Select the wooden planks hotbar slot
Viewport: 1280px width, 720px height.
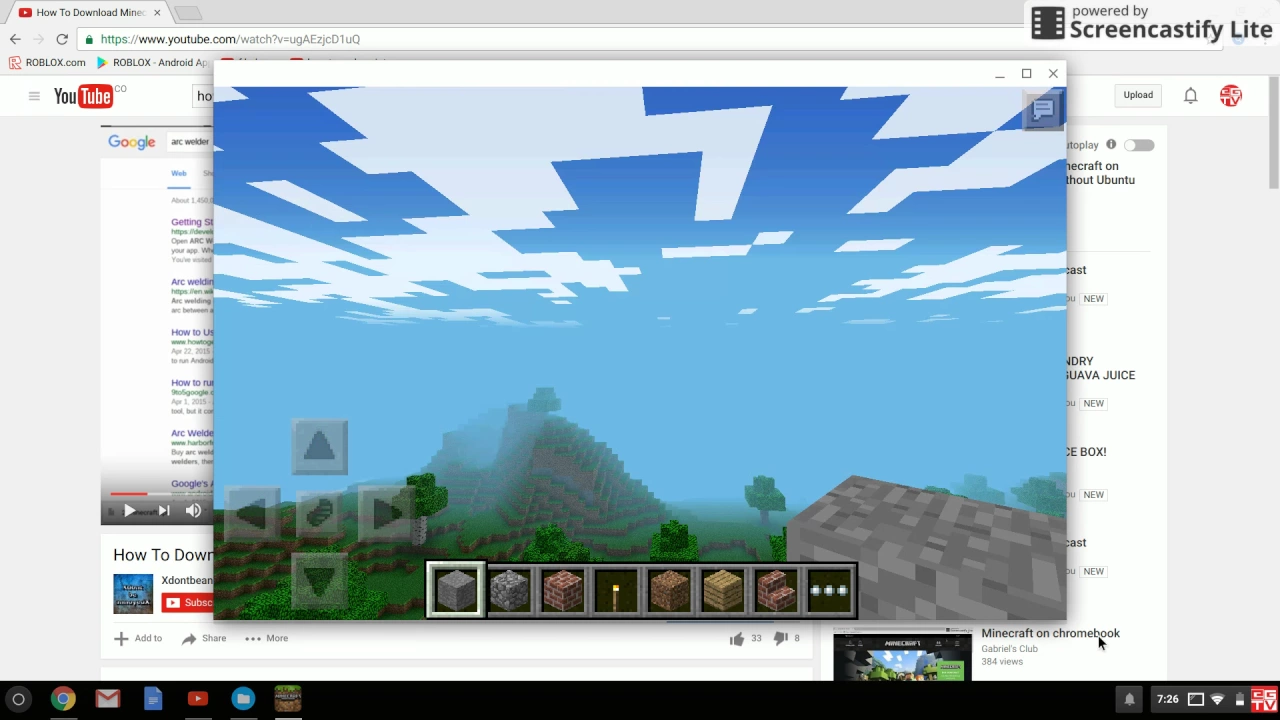tap(722, 589)
